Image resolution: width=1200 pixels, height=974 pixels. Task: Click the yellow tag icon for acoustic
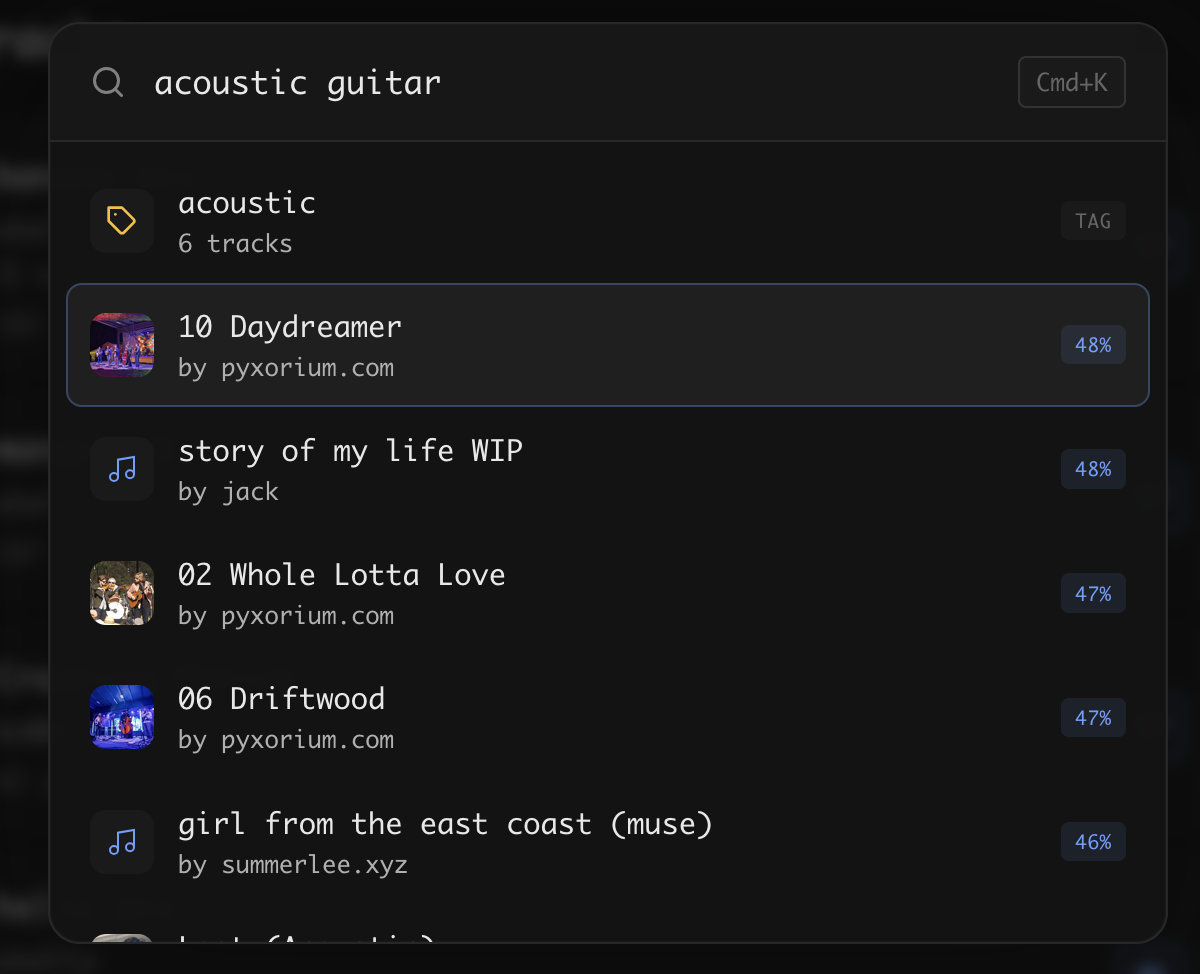(x=122, y=221)
